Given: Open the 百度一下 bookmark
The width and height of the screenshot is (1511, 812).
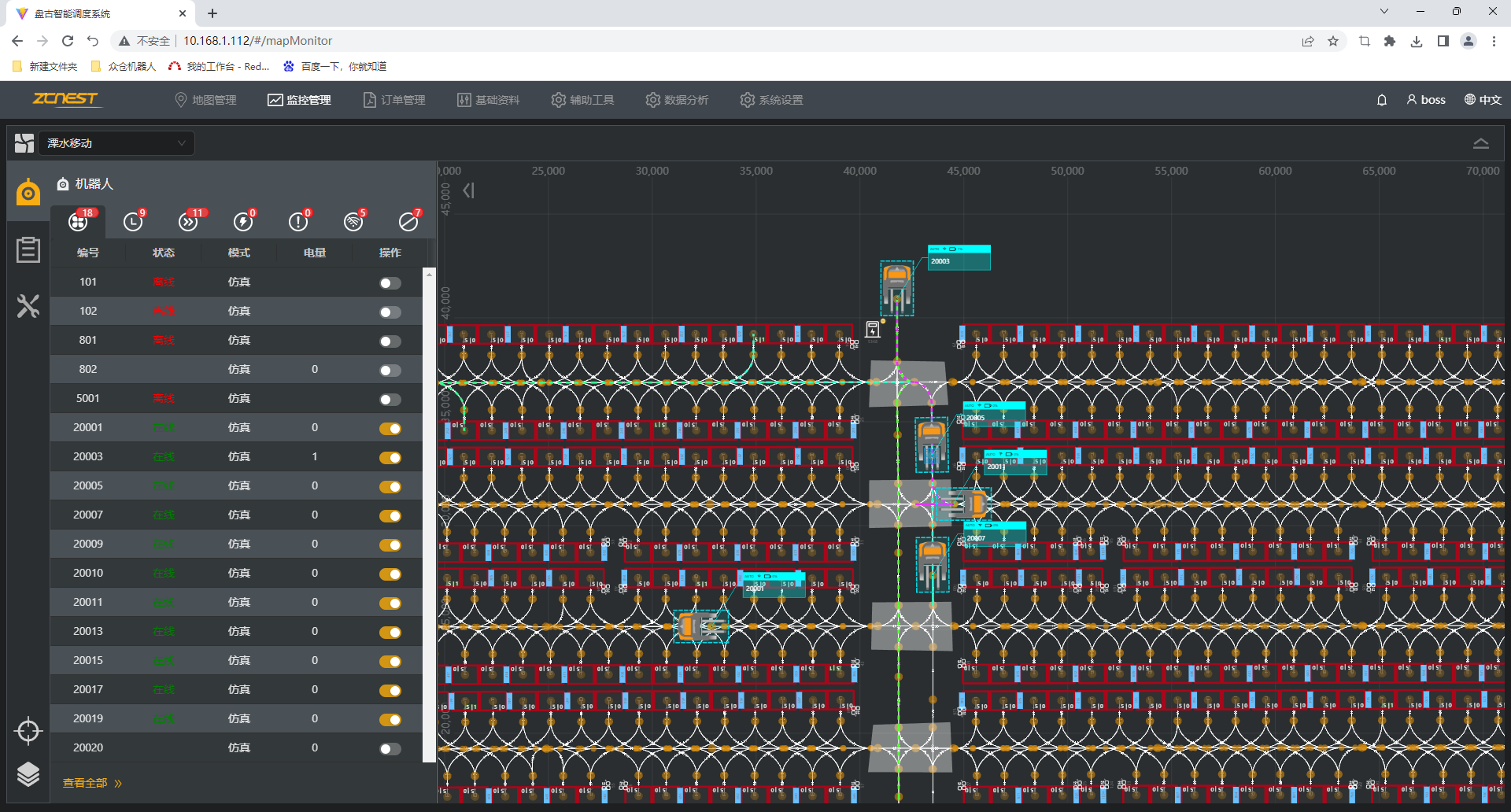Looking at the screenshot, I should [x=335, y=66].
